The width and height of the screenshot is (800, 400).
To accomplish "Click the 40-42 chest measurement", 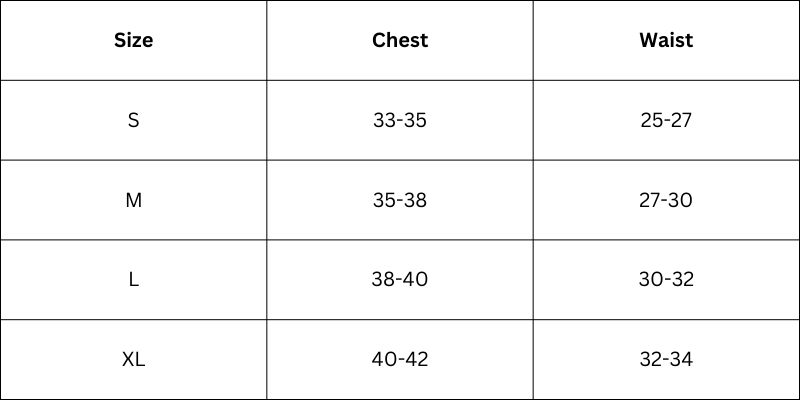I will pos(400,359).
